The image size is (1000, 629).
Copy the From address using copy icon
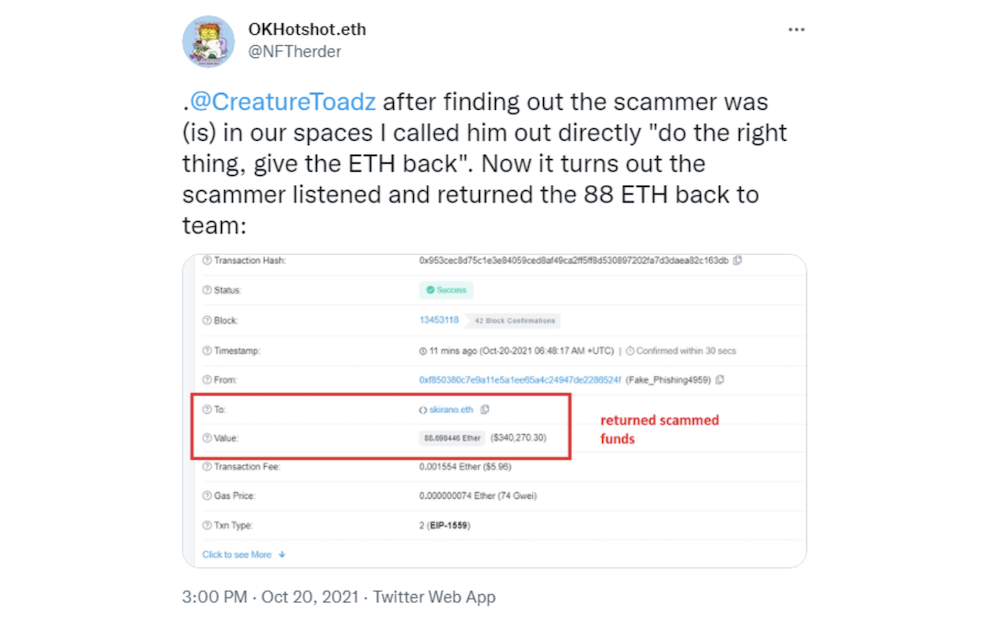coord(720,380)
